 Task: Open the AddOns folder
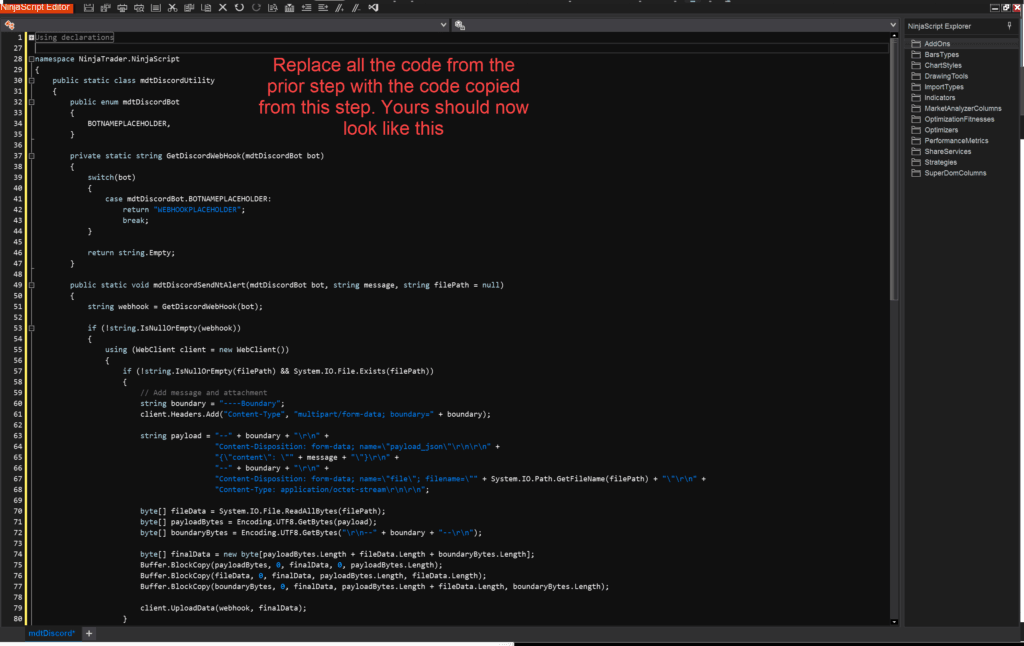tap(937, 44)
